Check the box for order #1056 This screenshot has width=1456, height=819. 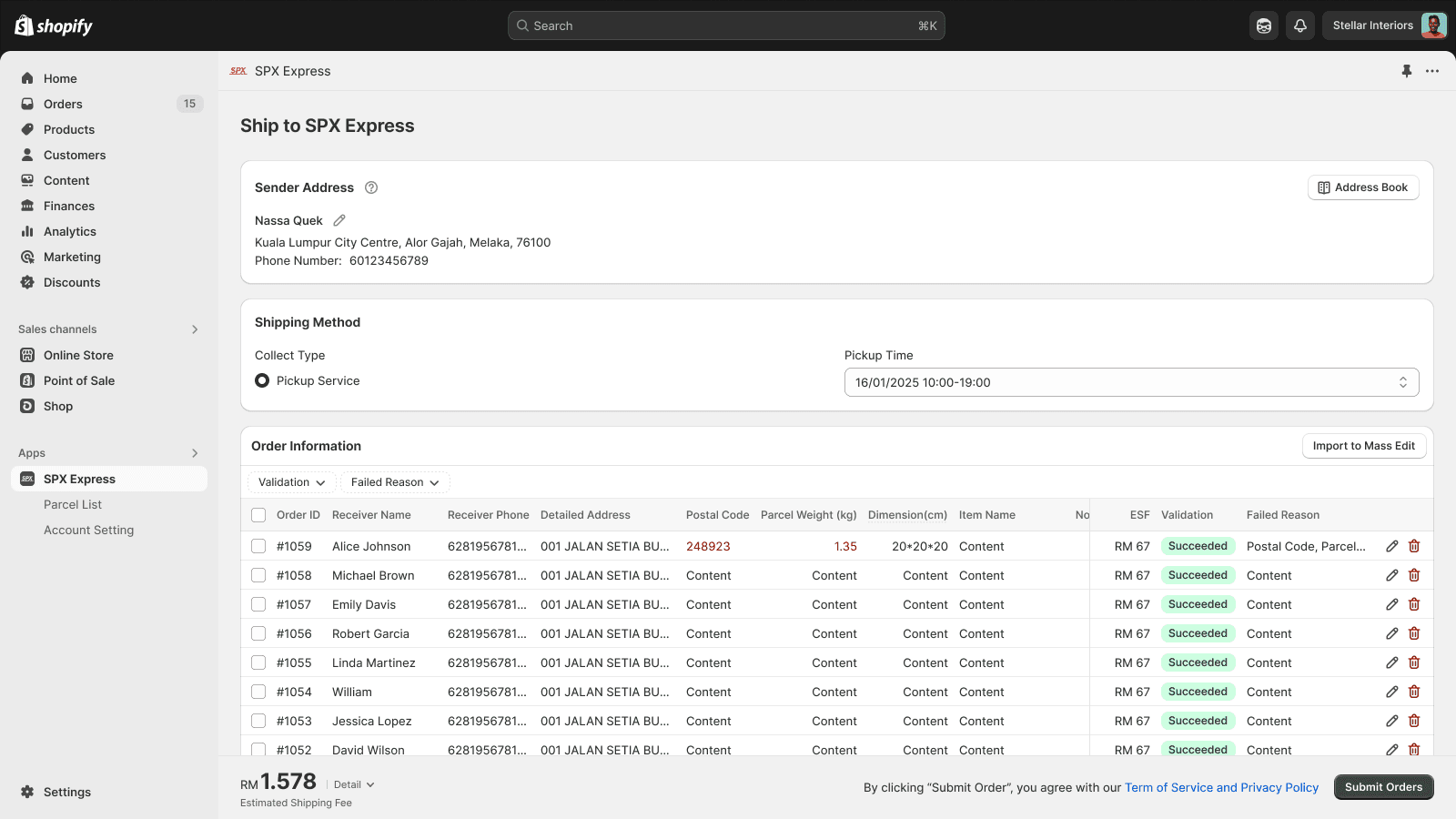click(258, 633)
